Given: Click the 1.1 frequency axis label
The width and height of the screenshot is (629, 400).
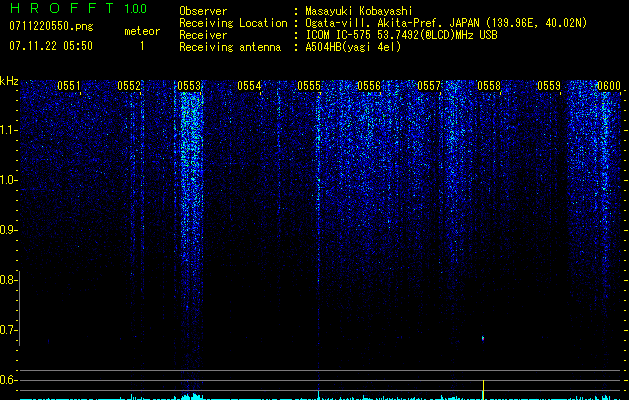Looking at the screenshot, I should (7, 130).
